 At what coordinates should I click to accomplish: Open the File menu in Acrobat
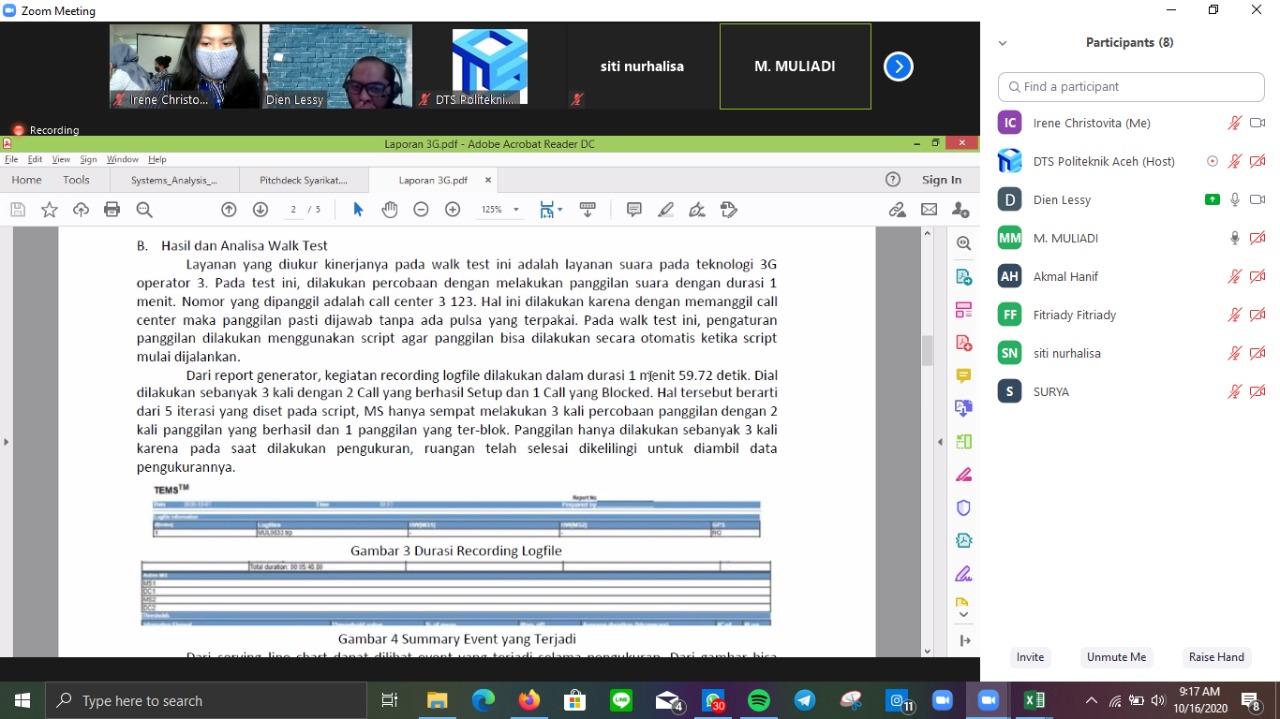pyautogui.click(x=11, y=159)
